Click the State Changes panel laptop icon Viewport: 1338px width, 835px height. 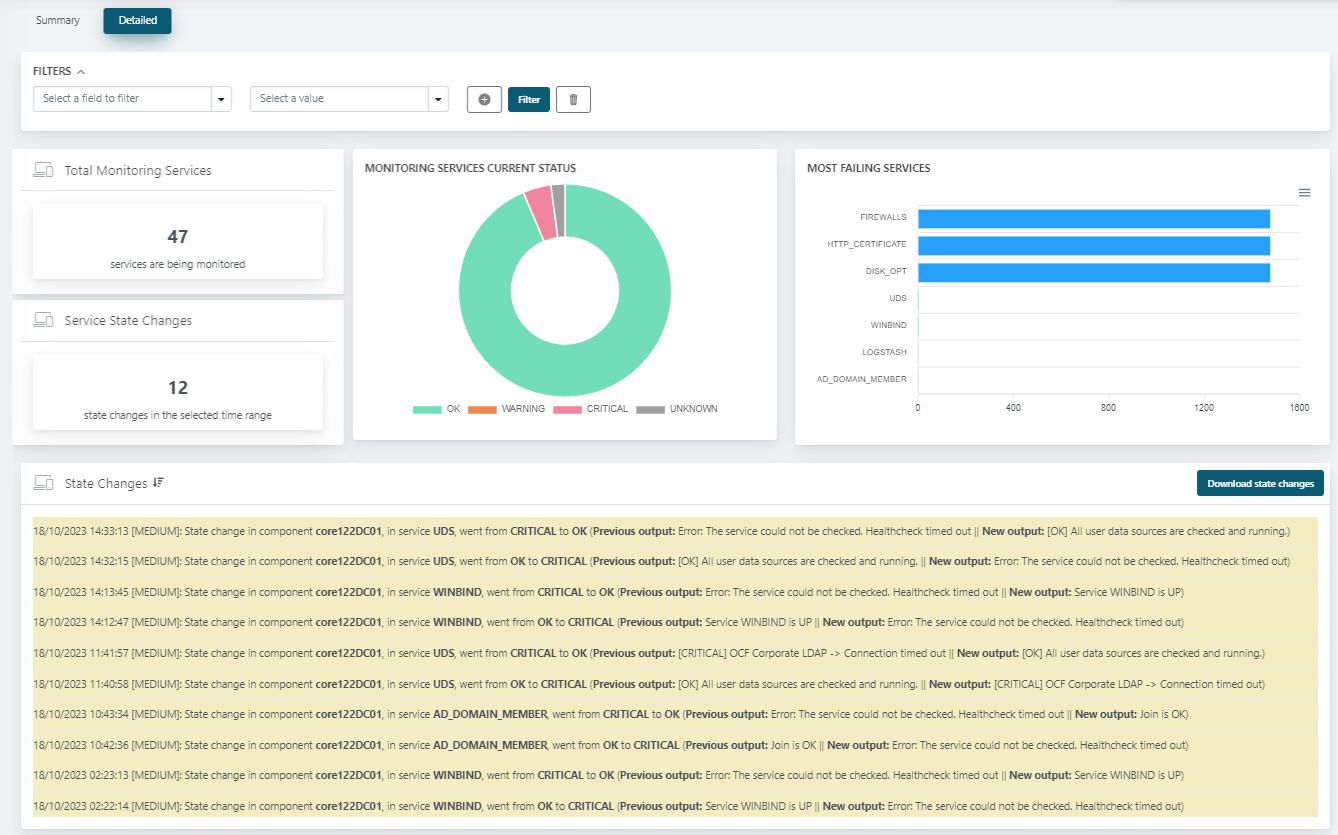tap(43, 483)
